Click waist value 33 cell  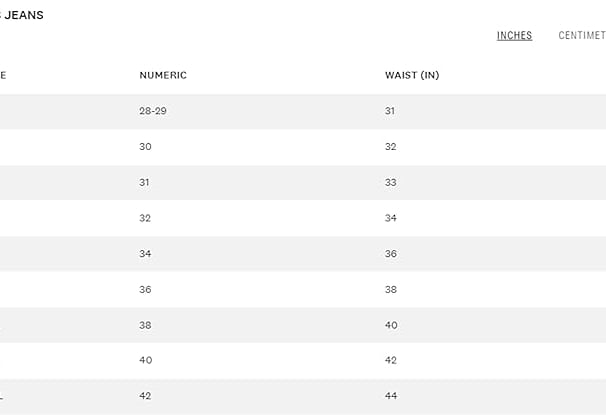pyautogui.click(x=391, y=182)
